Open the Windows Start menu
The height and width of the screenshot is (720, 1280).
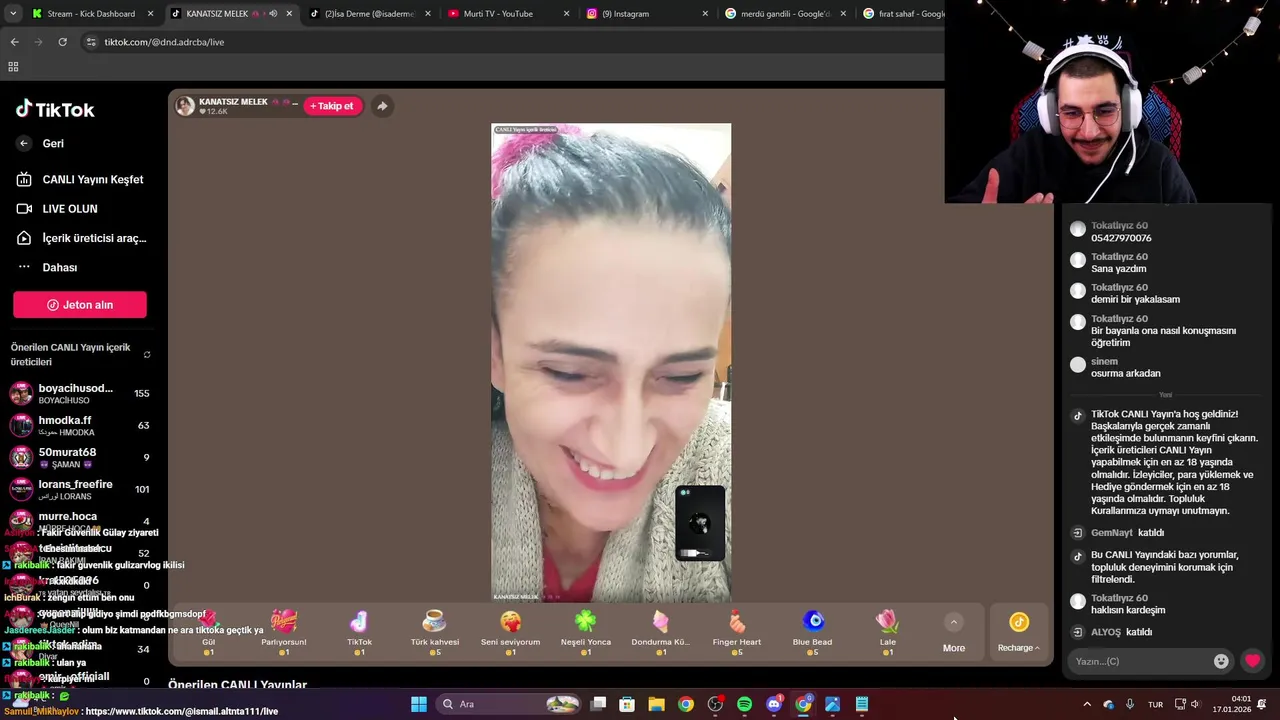(x=419, y=704)
